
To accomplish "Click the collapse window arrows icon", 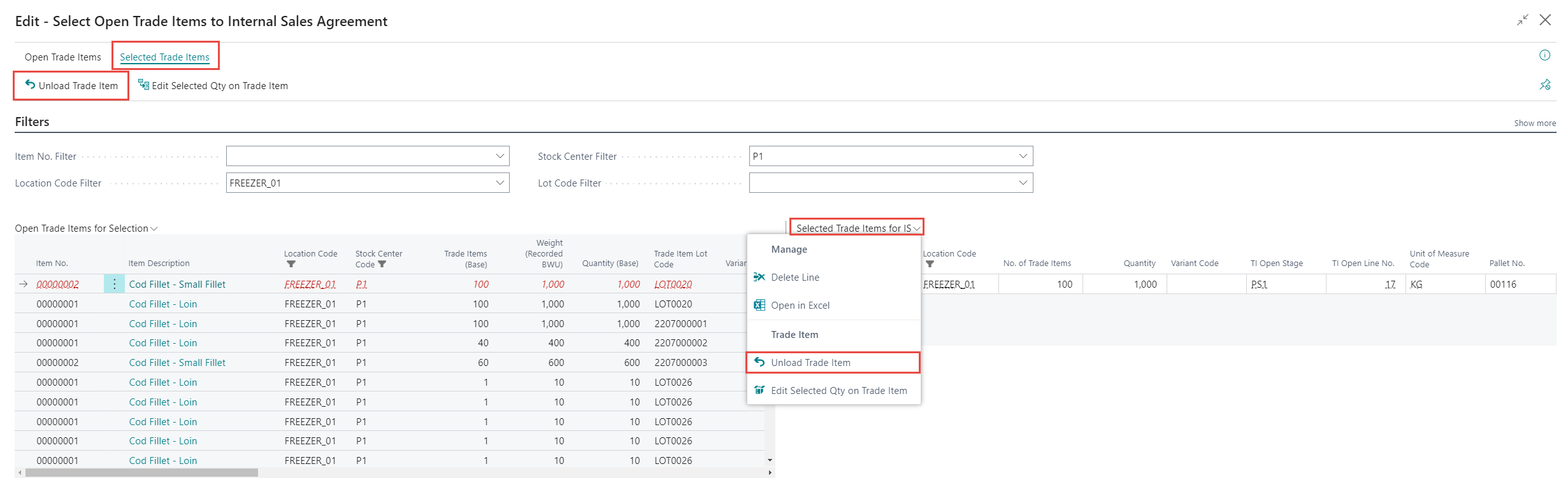I will pos(1522,20).
